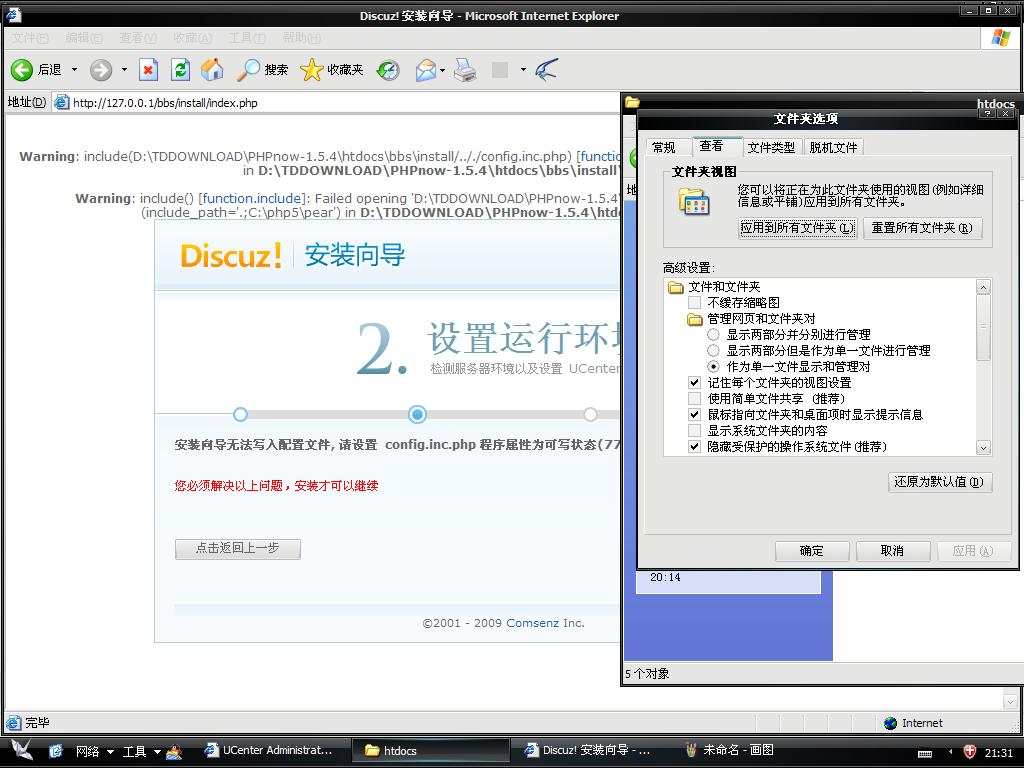Uncheck 记住每个文件夹的视图设置 option
Image resolution: width=1024 pixels, height=768 pixels.
695,382
